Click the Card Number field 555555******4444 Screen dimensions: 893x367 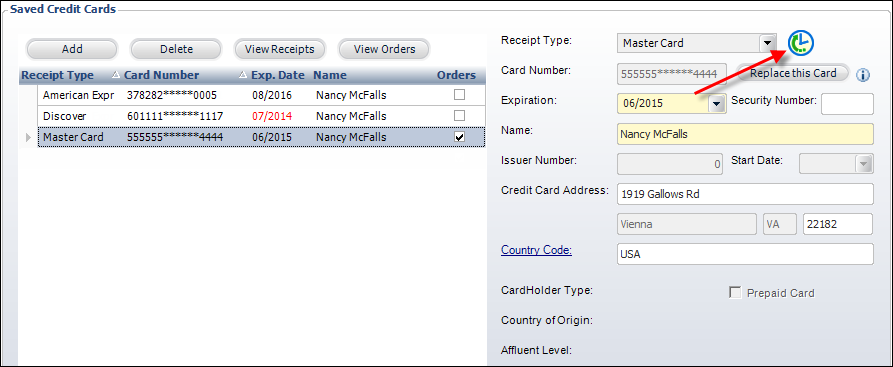672,74
